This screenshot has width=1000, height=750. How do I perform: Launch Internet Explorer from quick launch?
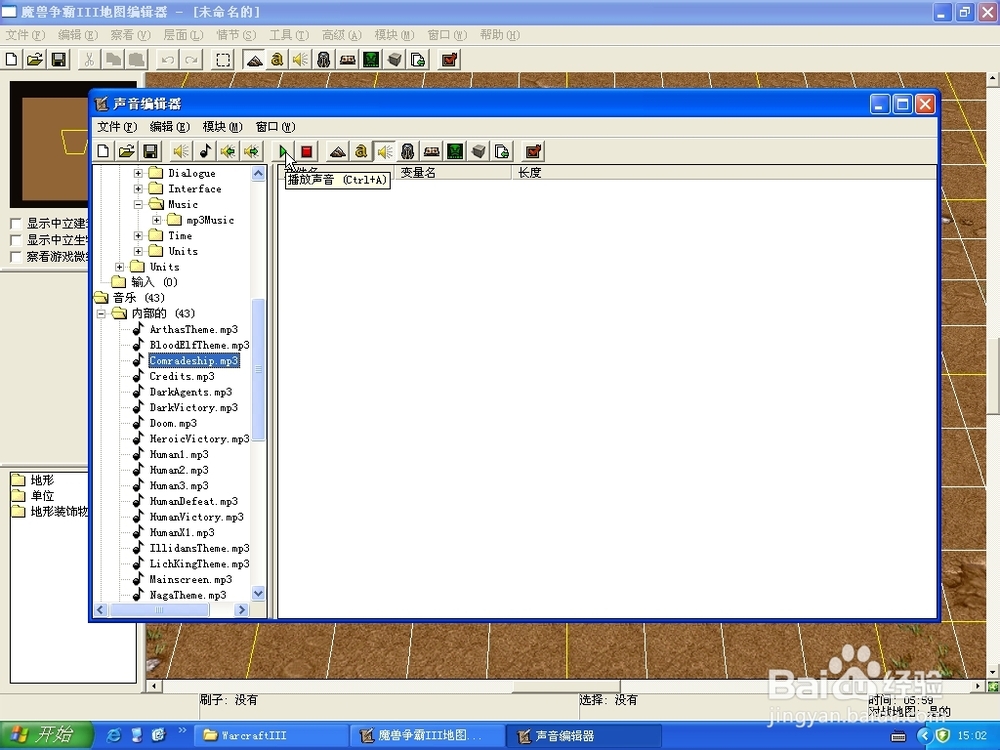pos(114,735)
